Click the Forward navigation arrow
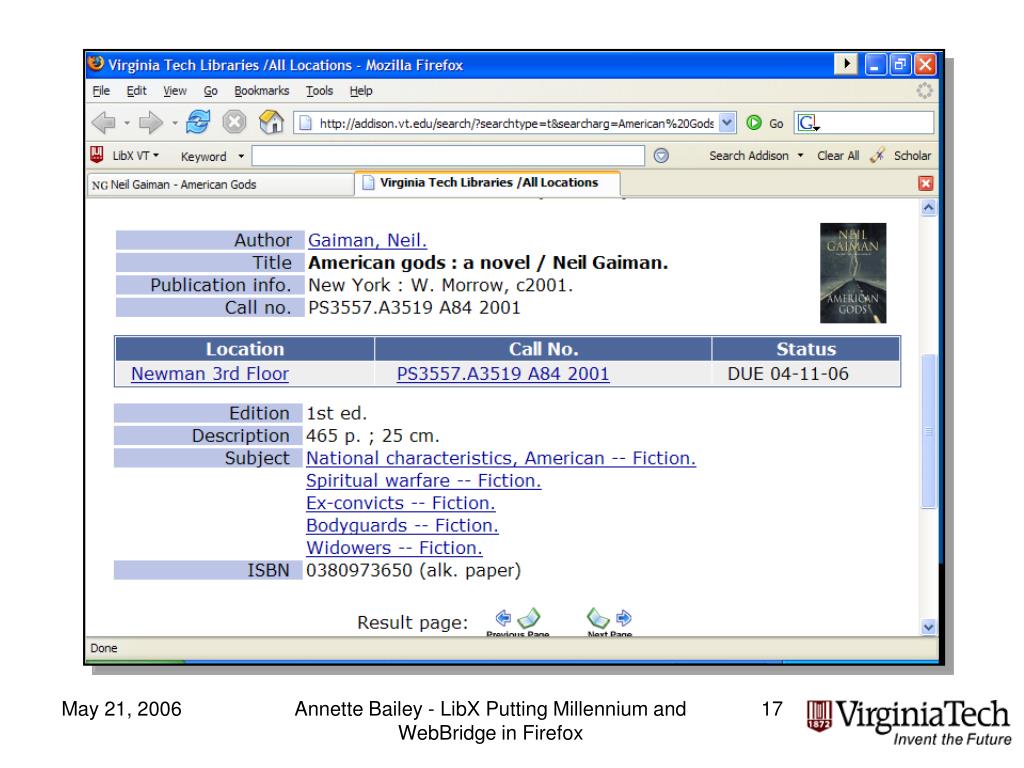Image resolution: width=1024 pixels, height=768 pixels. point(150,122)
